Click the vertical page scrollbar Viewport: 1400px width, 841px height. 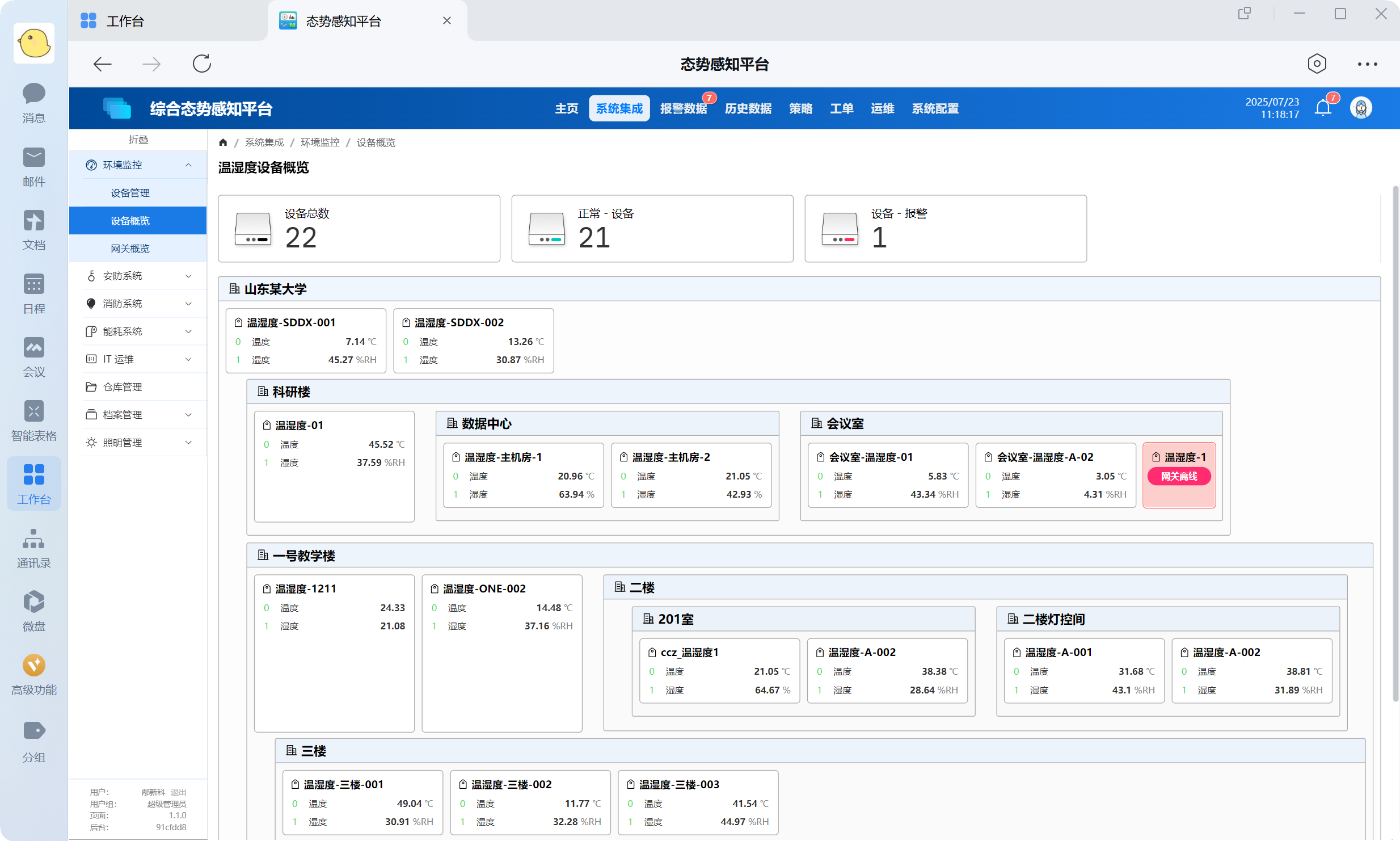coord(1395,443)
